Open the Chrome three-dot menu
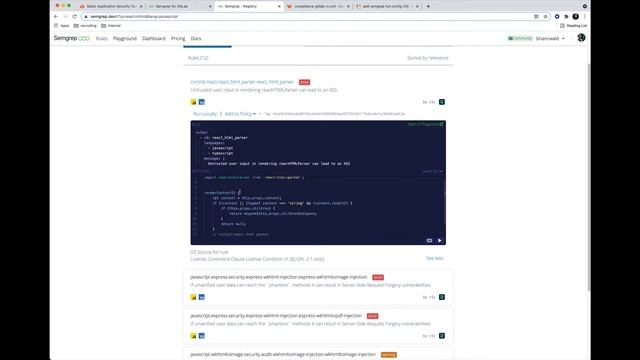 click(x=584, y=16)
